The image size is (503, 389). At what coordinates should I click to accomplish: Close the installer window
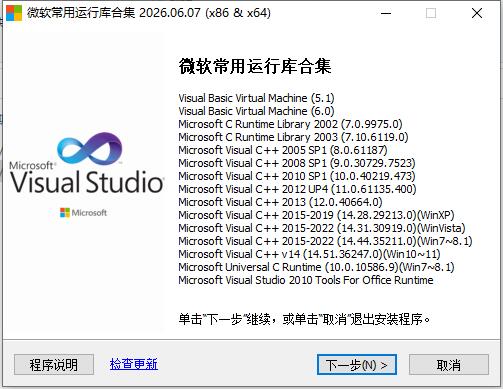point(477,13)
